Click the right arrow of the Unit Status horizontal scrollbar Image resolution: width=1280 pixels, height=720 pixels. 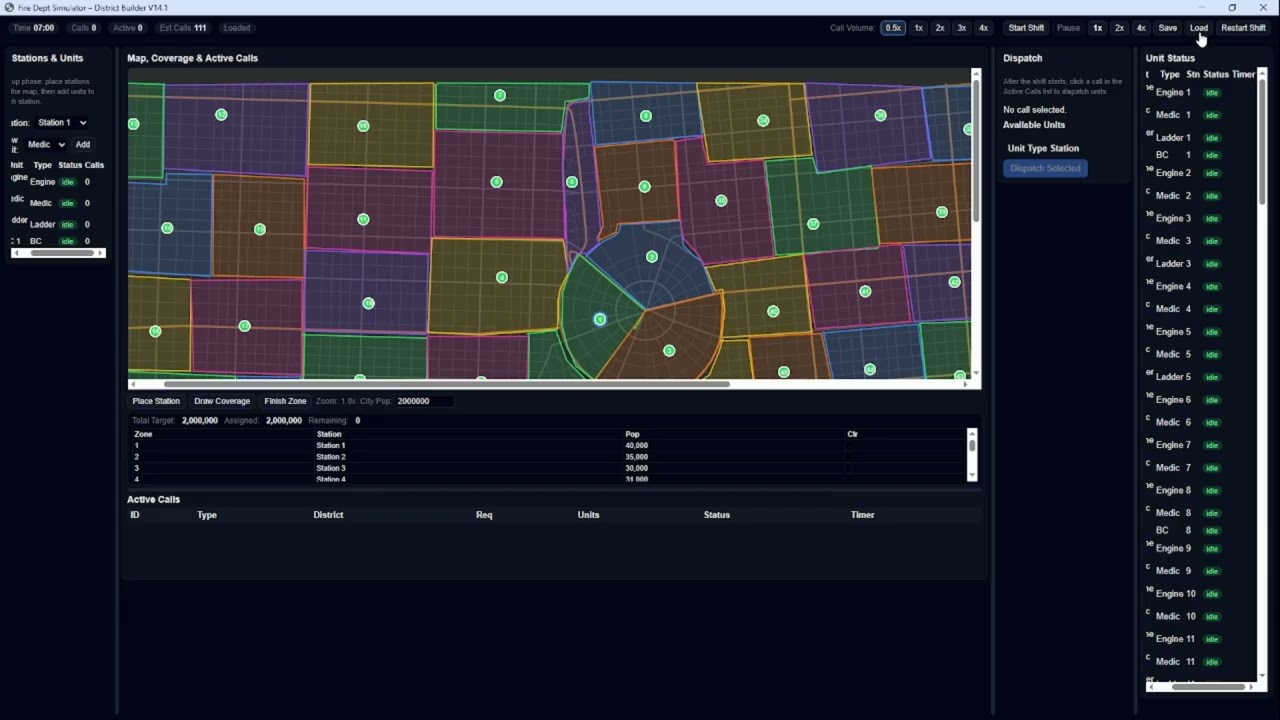click(1250, 687)
